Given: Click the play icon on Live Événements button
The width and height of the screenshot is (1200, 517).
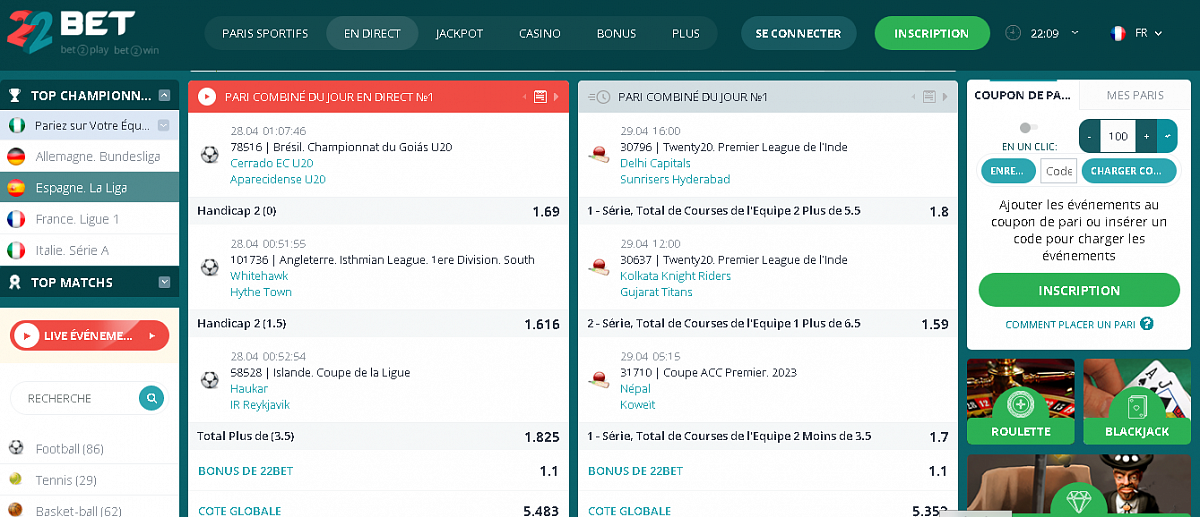Looking at the screenshot, I should (x=27, y=336).
